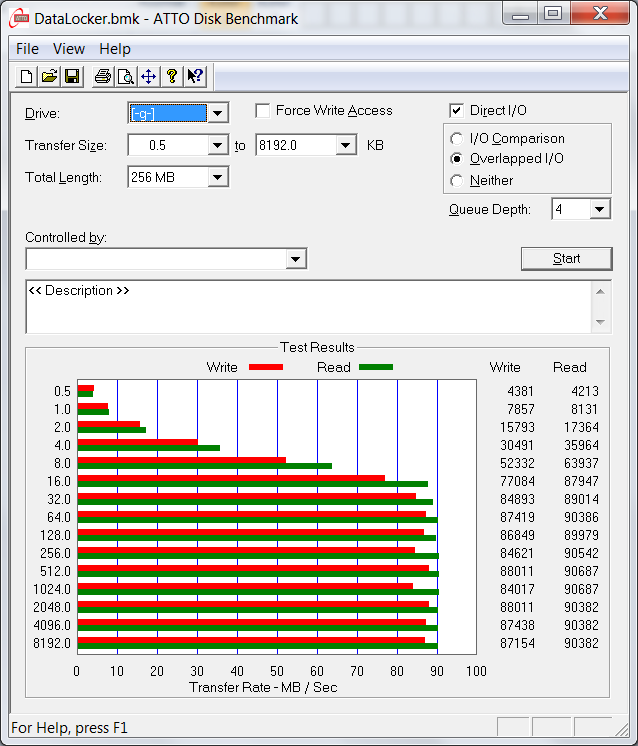638x746 pixels.
Task: Expand the Drive dropdown list
Action: click(218, 113)
